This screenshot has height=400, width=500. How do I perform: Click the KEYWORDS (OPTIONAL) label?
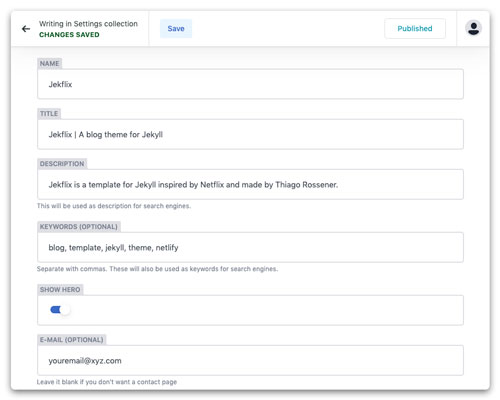click(x=79, y=227)
